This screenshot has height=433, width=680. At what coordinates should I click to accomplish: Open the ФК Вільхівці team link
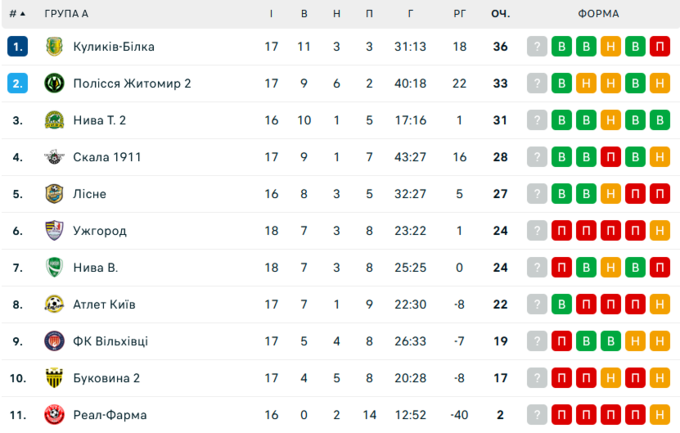110,341
